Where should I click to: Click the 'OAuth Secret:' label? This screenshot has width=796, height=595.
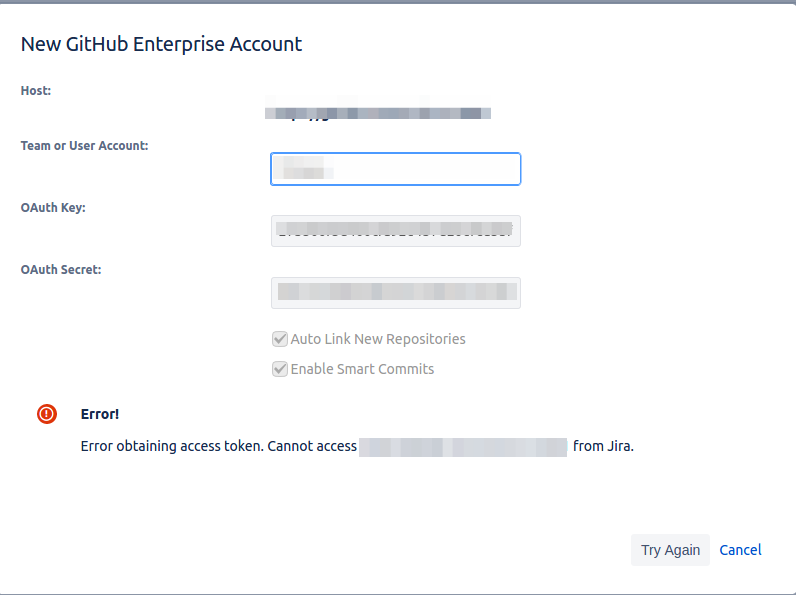tap(61, 270)
